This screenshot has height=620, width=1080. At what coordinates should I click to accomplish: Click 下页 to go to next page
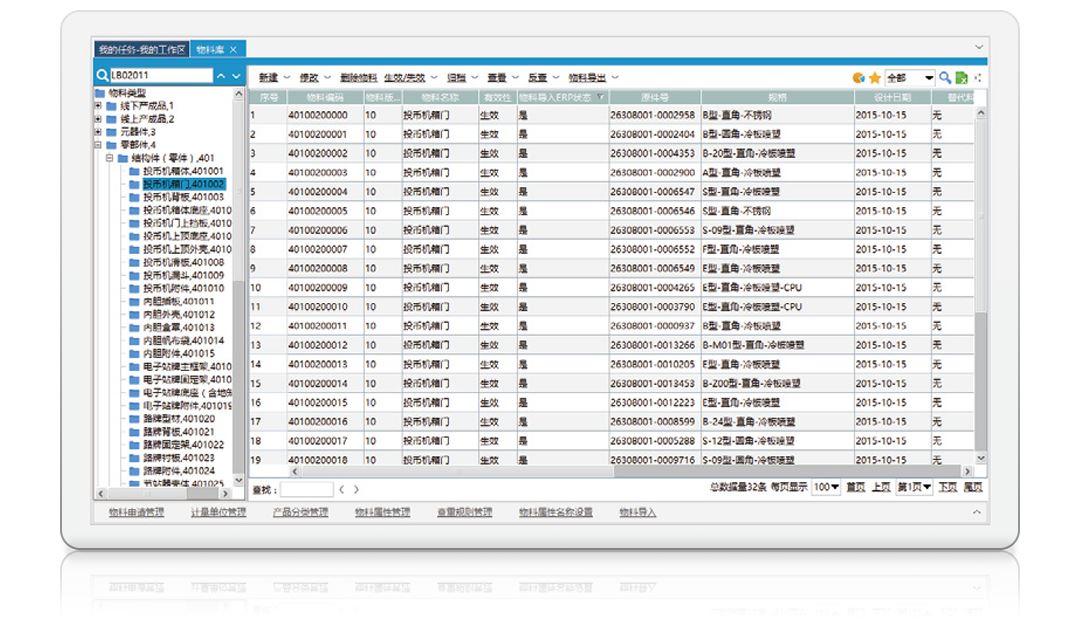[947, 488]
